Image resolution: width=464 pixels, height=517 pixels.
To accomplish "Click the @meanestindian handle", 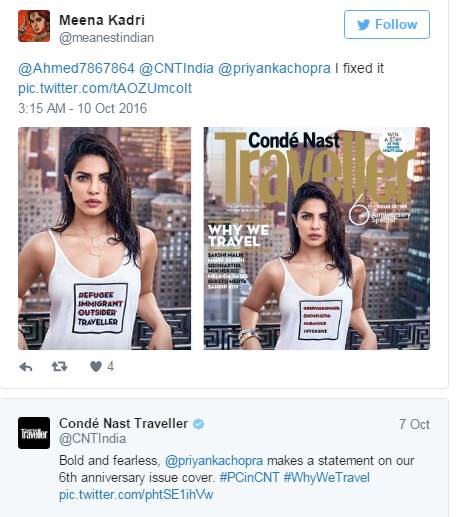I will pyautogui.click(x=106, y=38).
